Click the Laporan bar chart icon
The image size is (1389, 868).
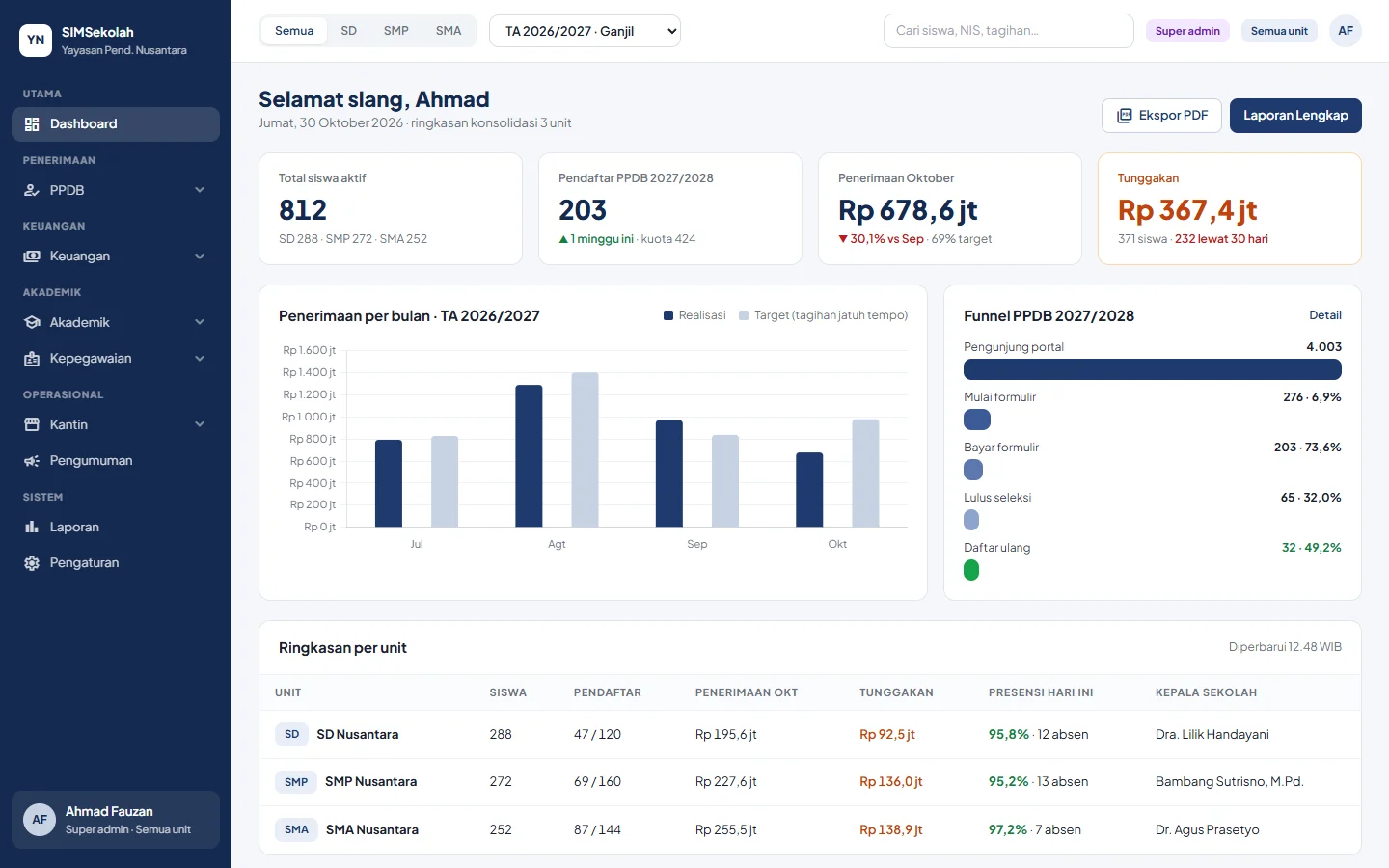[x=32, y=527]
